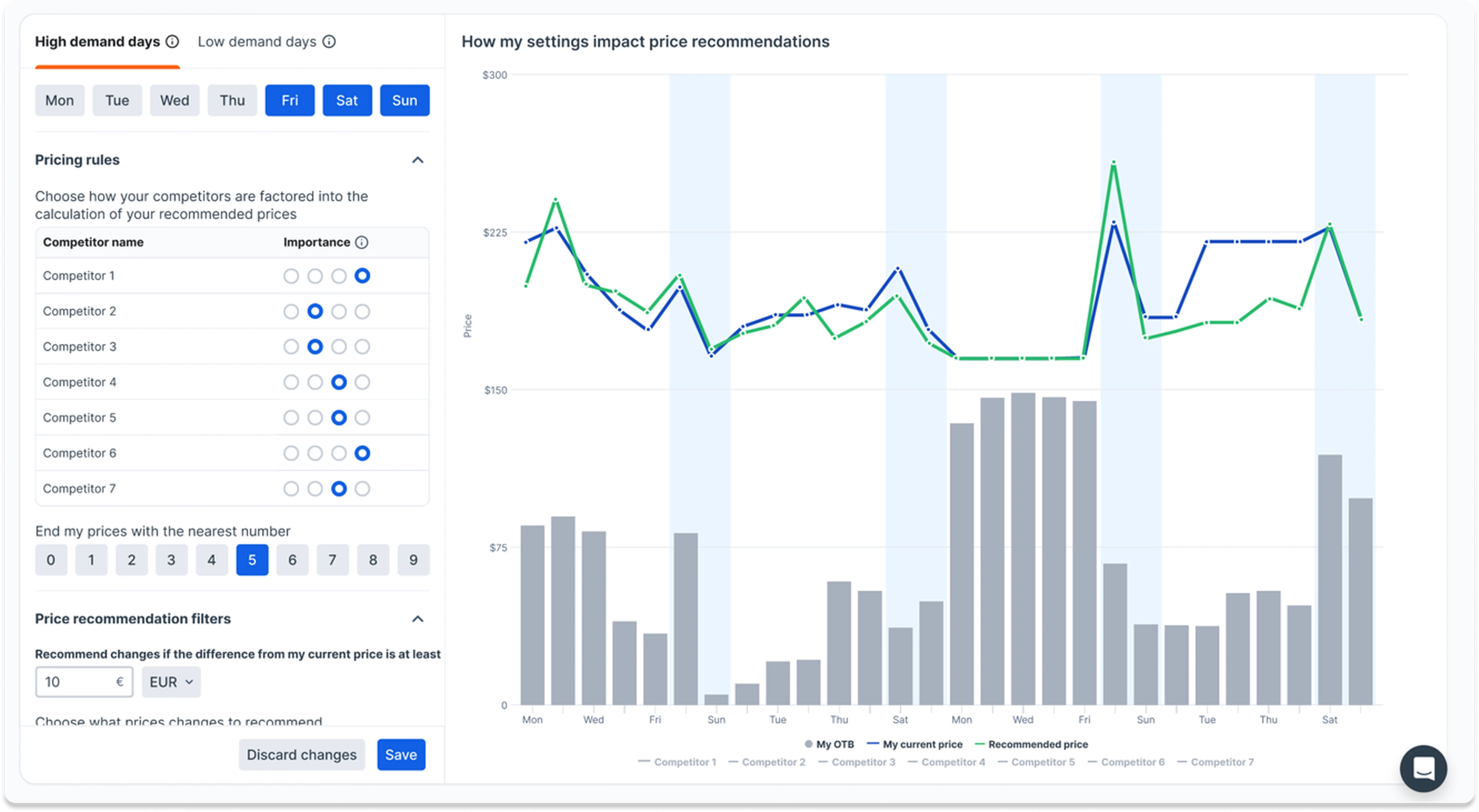Select third importance radio for Competitor 3
The height and width of the screenshot is (812, 1479).
(339, 347)
